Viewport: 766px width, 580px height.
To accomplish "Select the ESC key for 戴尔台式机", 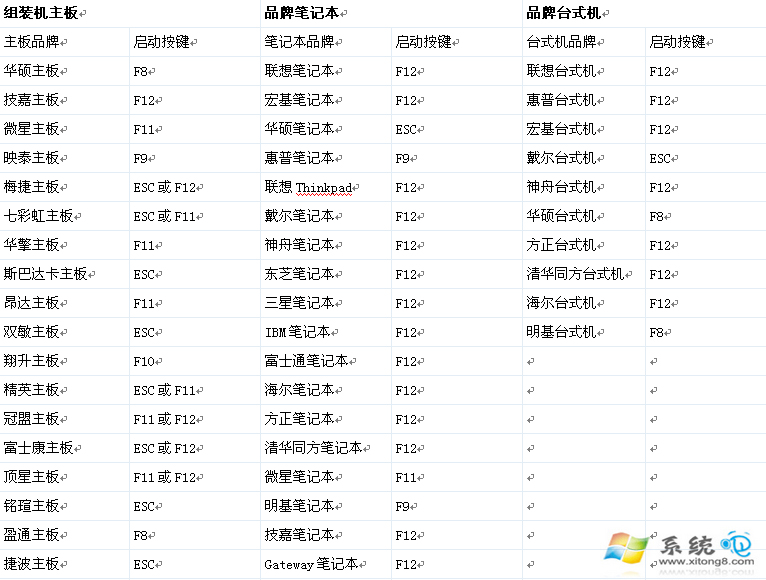I will (x=660, y=159).
